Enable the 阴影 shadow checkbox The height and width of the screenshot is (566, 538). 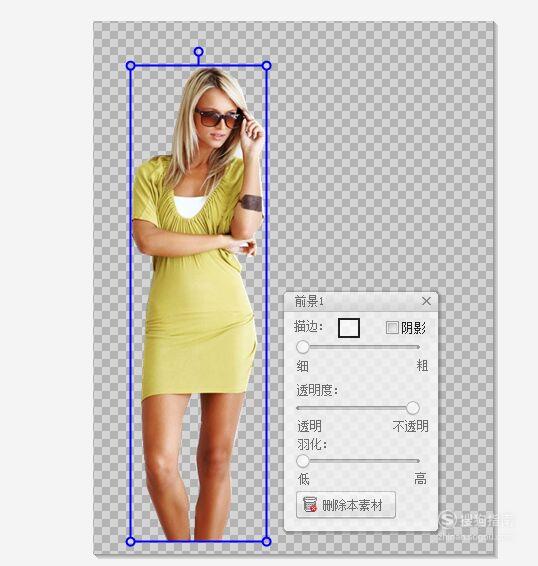[392, 328]
